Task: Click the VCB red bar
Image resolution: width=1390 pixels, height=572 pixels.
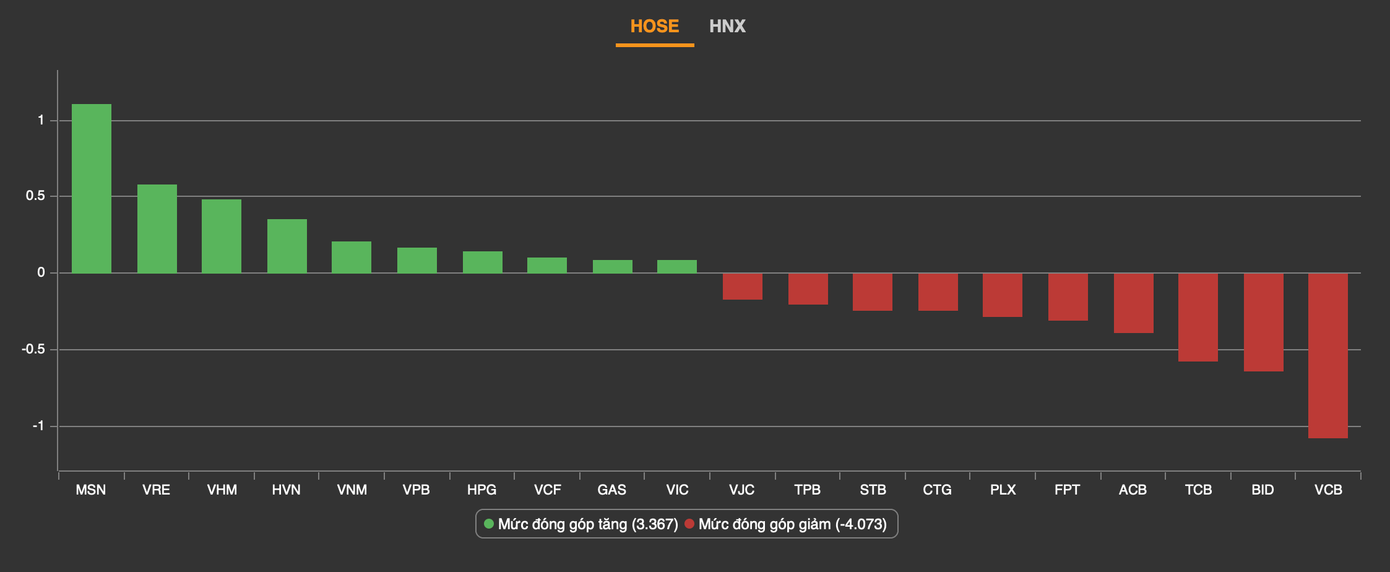Action: pyautogui.click(x=1327, y=355)
